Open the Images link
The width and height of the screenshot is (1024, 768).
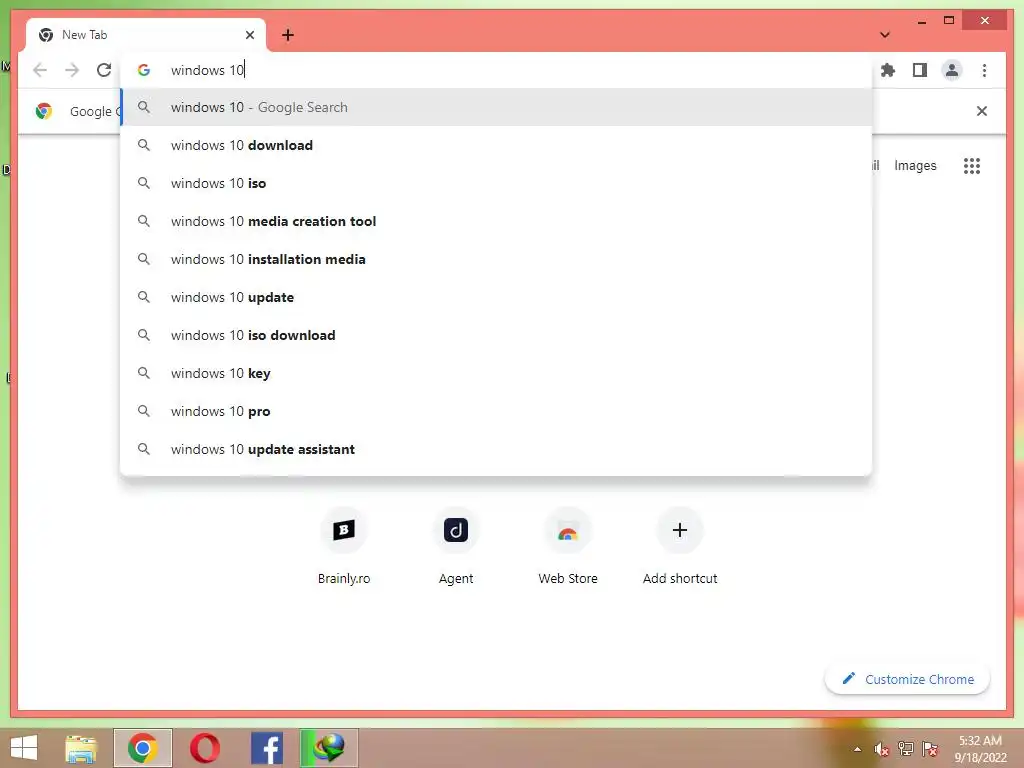[915, 166]
